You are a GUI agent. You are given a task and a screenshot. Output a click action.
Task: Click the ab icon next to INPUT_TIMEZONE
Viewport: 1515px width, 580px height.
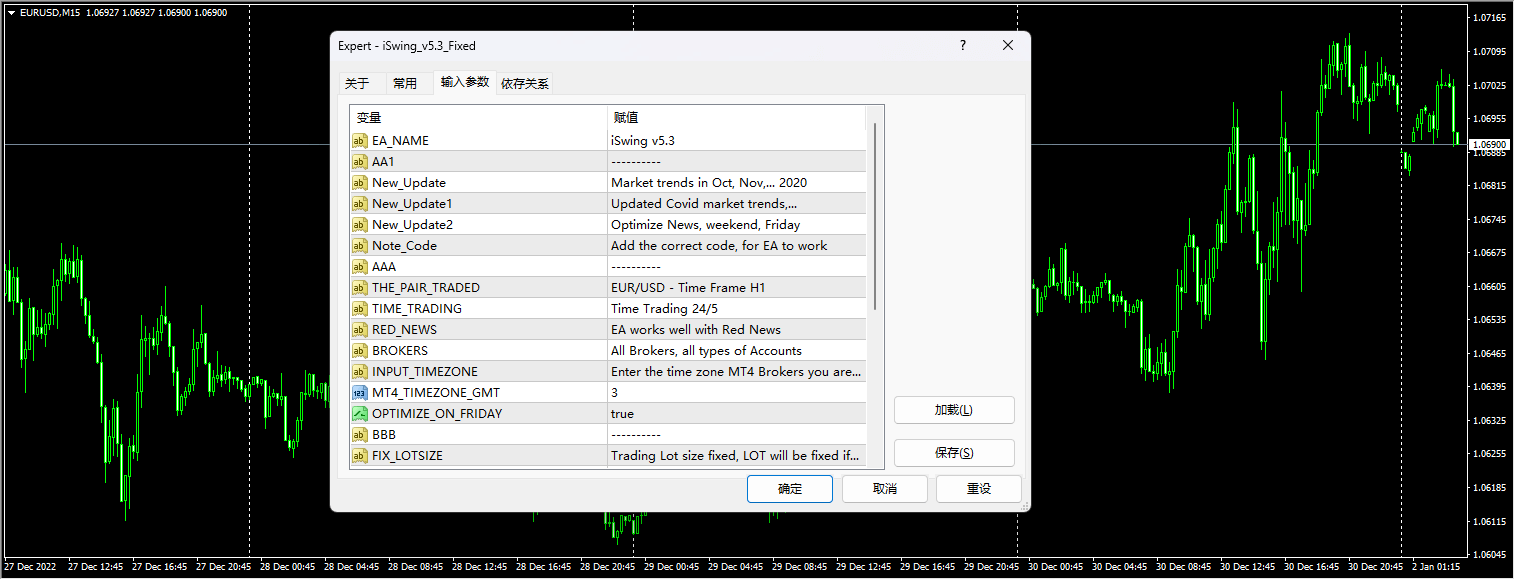[360, 371]
